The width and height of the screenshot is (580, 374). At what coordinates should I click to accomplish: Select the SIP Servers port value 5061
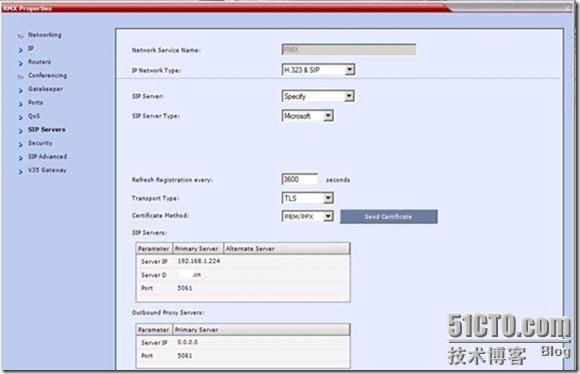pyautogui.click(x=185, y=288)
